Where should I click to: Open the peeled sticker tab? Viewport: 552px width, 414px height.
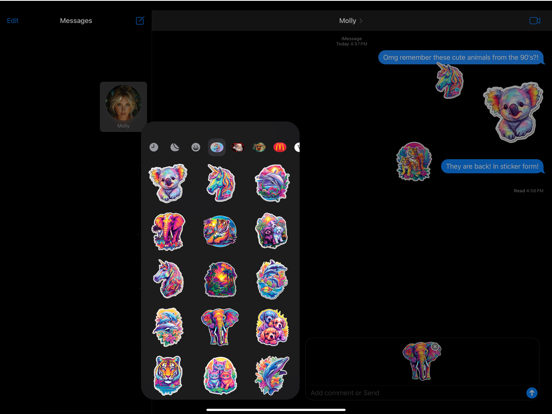(x=175, y=147)
